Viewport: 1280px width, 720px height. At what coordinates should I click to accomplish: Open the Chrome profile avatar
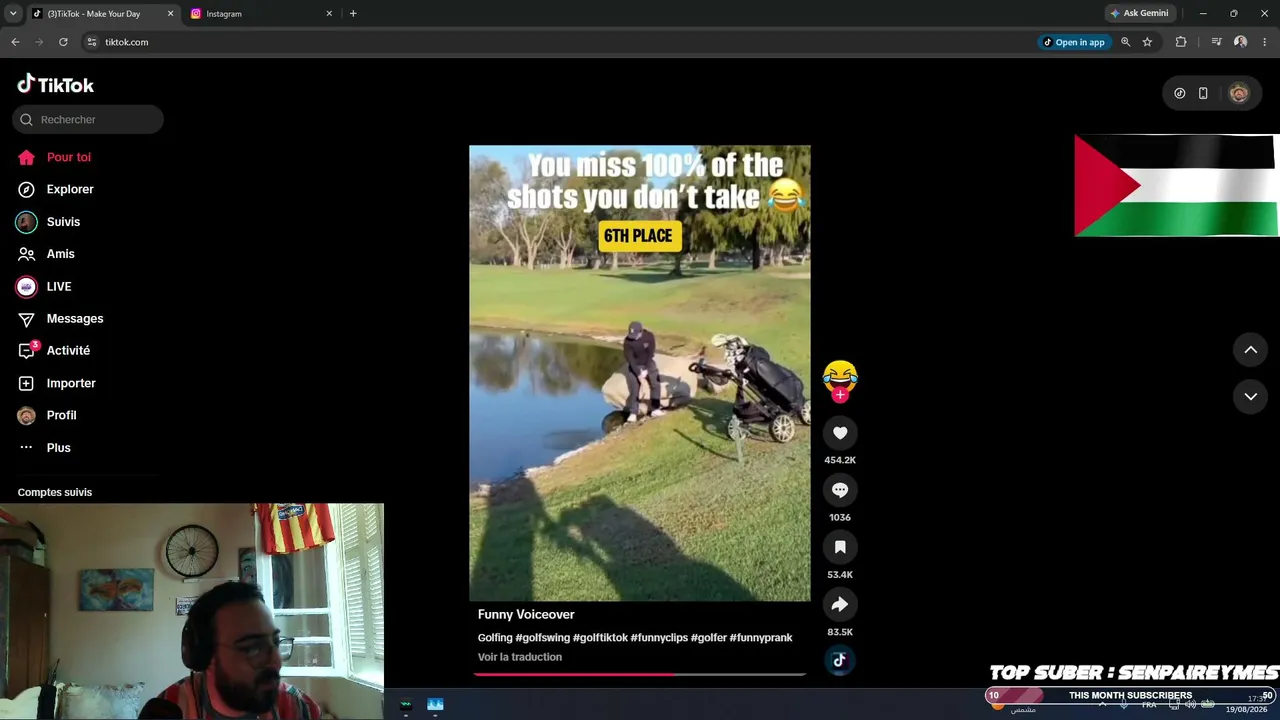click(x=1240, y=42)
